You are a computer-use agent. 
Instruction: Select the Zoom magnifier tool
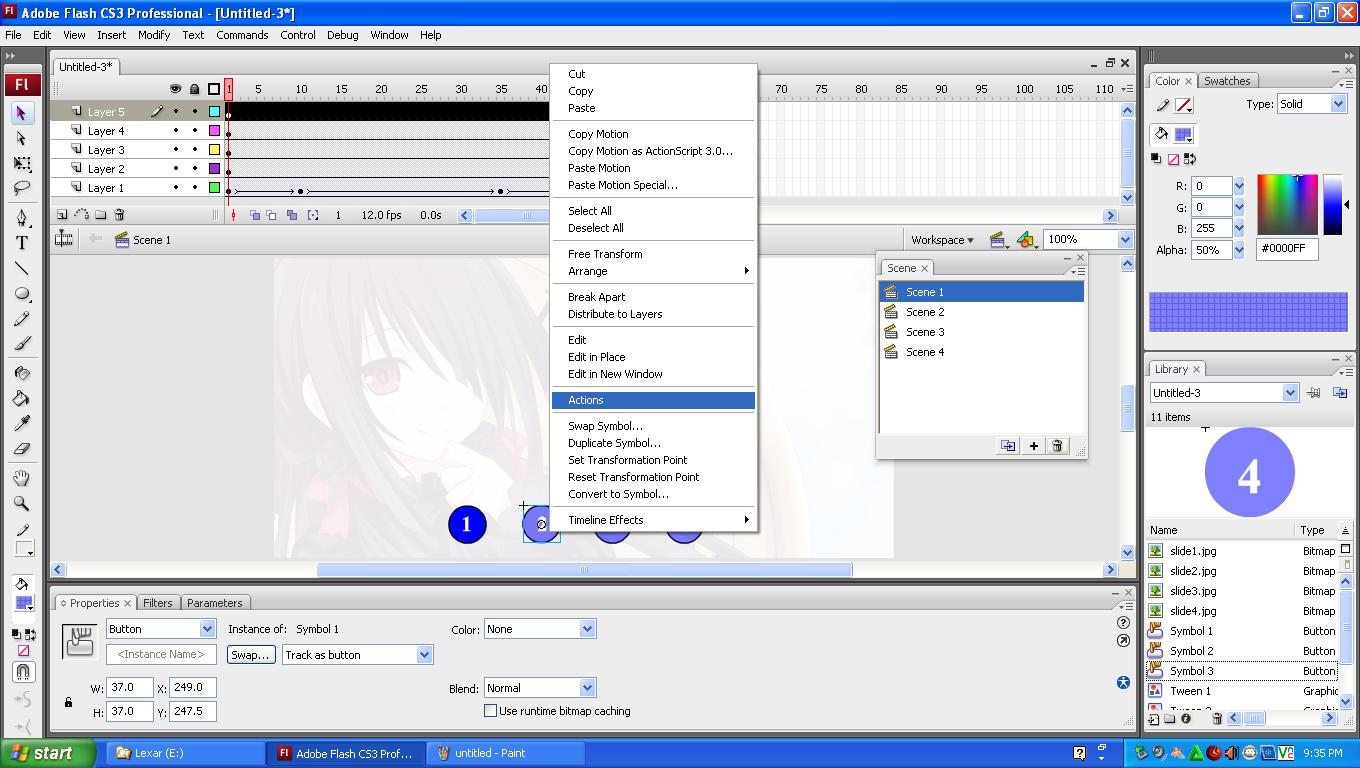[x=21, y=503]
